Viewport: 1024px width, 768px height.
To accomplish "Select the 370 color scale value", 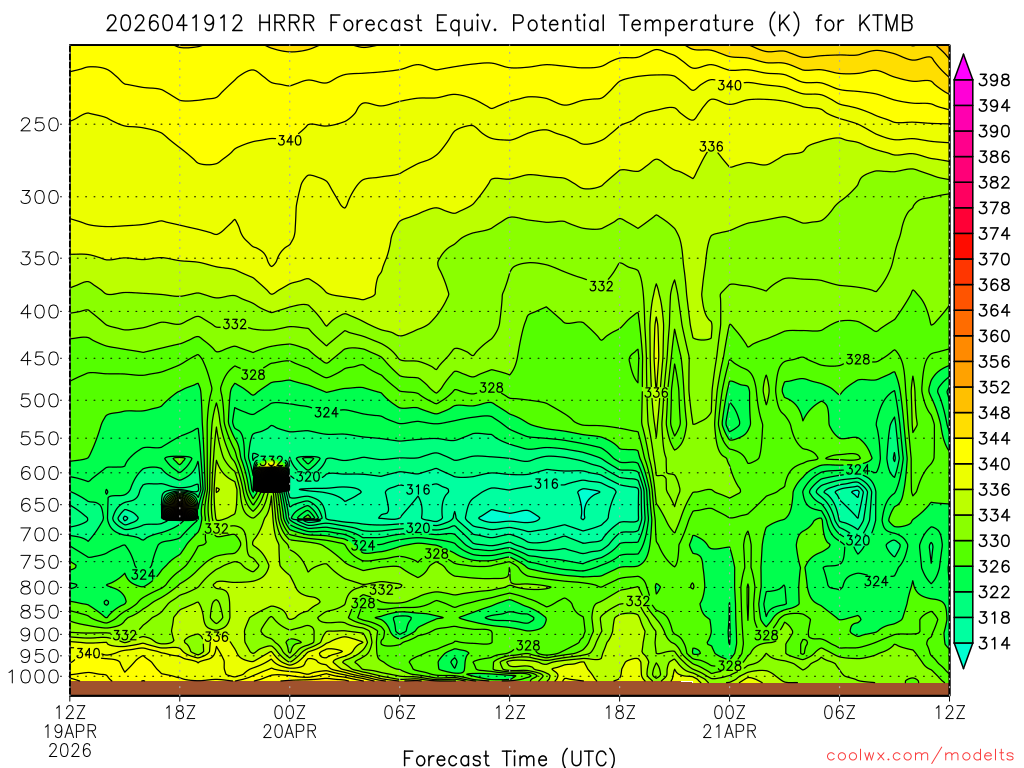I will tap(994, 259).
